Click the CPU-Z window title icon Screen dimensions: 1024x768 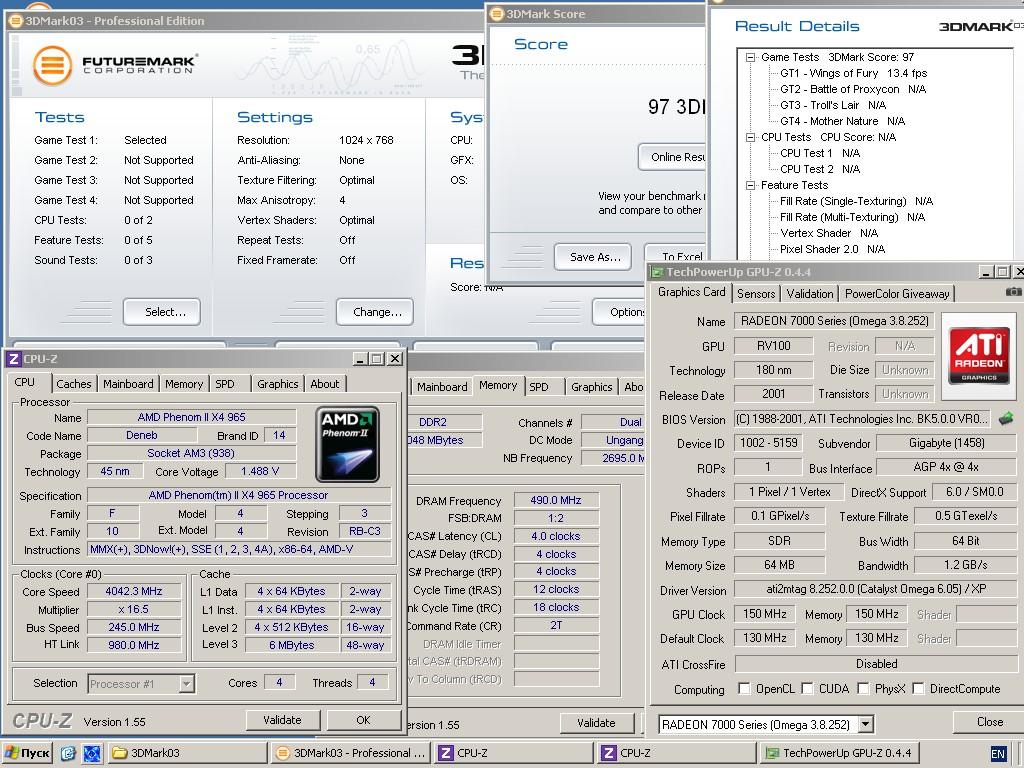[x=14, y=359]
